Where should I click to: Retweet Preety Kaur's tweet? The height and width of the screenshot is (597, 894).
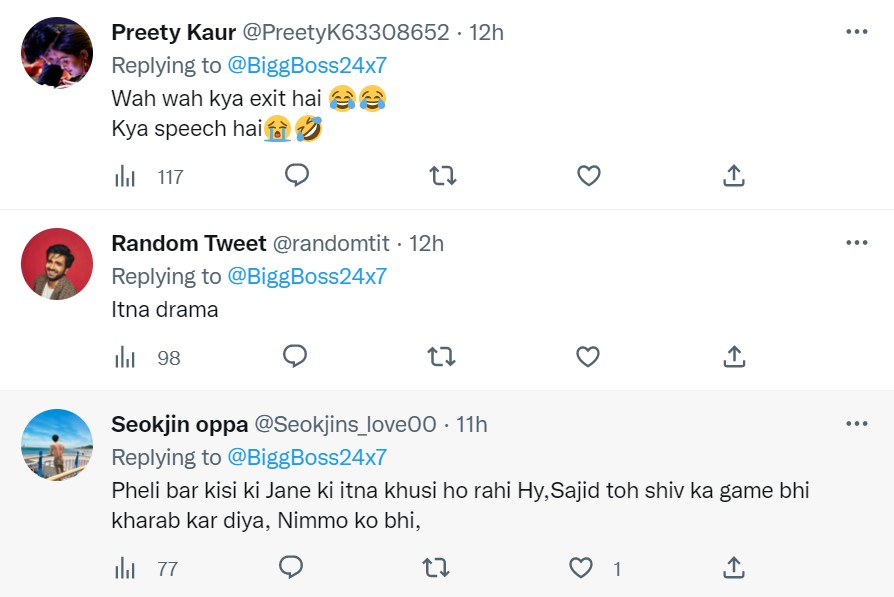point(442,176)
